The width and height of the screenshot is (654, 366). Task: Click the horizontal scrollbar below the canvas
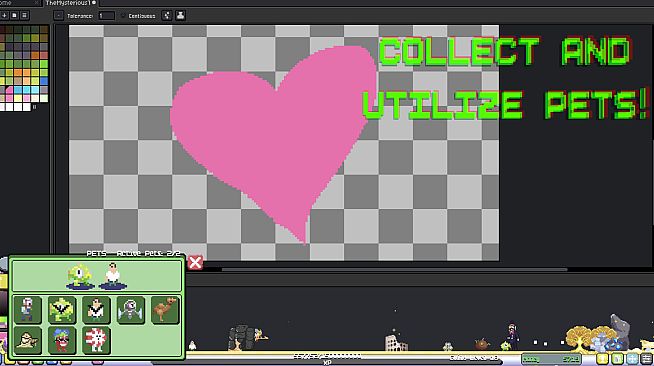pos(394,270)
